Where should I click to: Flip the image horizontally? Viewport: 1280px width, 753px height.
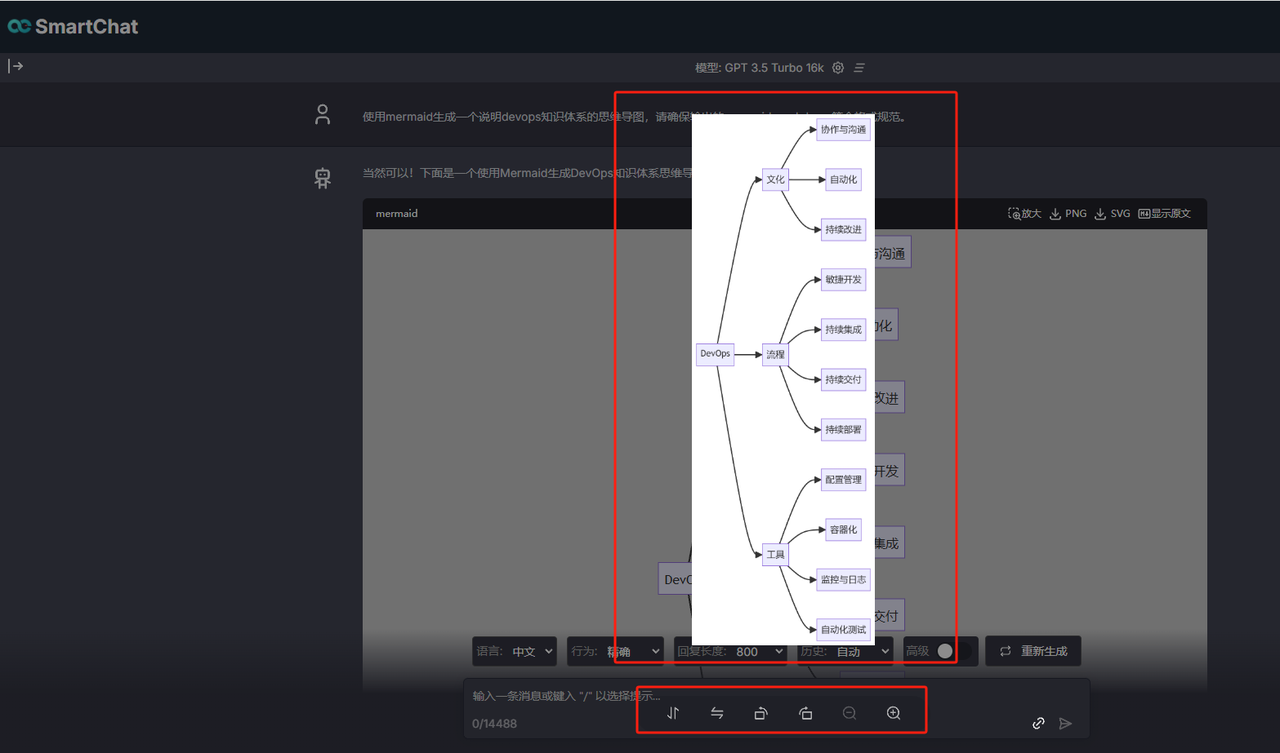pyautogui.click(x=717, y=713)
